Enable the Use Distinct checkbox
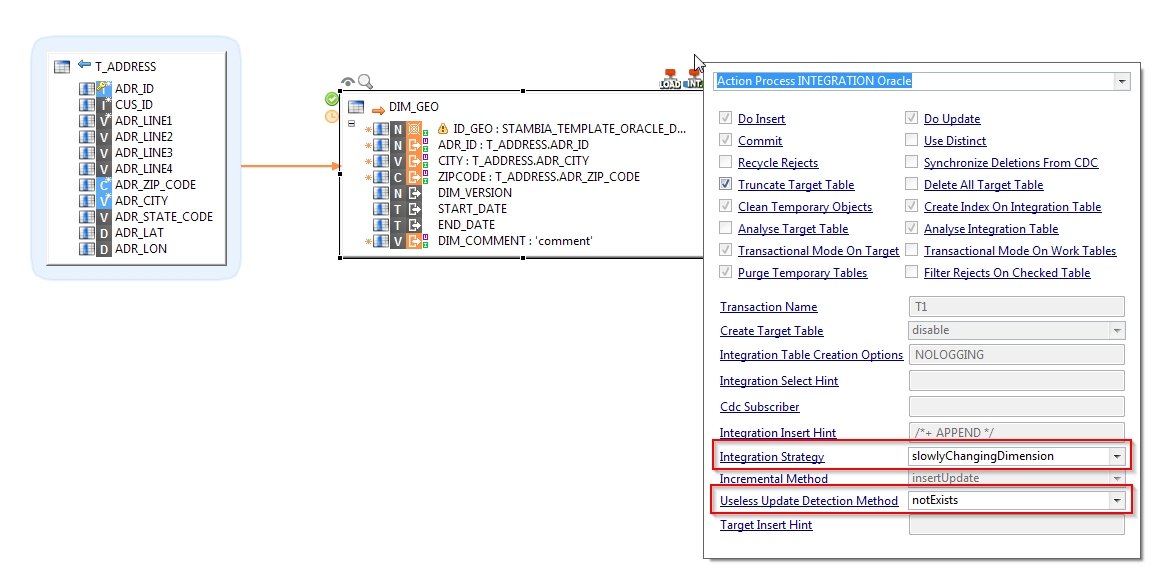Screen dimensions: 1154x568 [911, 141]
